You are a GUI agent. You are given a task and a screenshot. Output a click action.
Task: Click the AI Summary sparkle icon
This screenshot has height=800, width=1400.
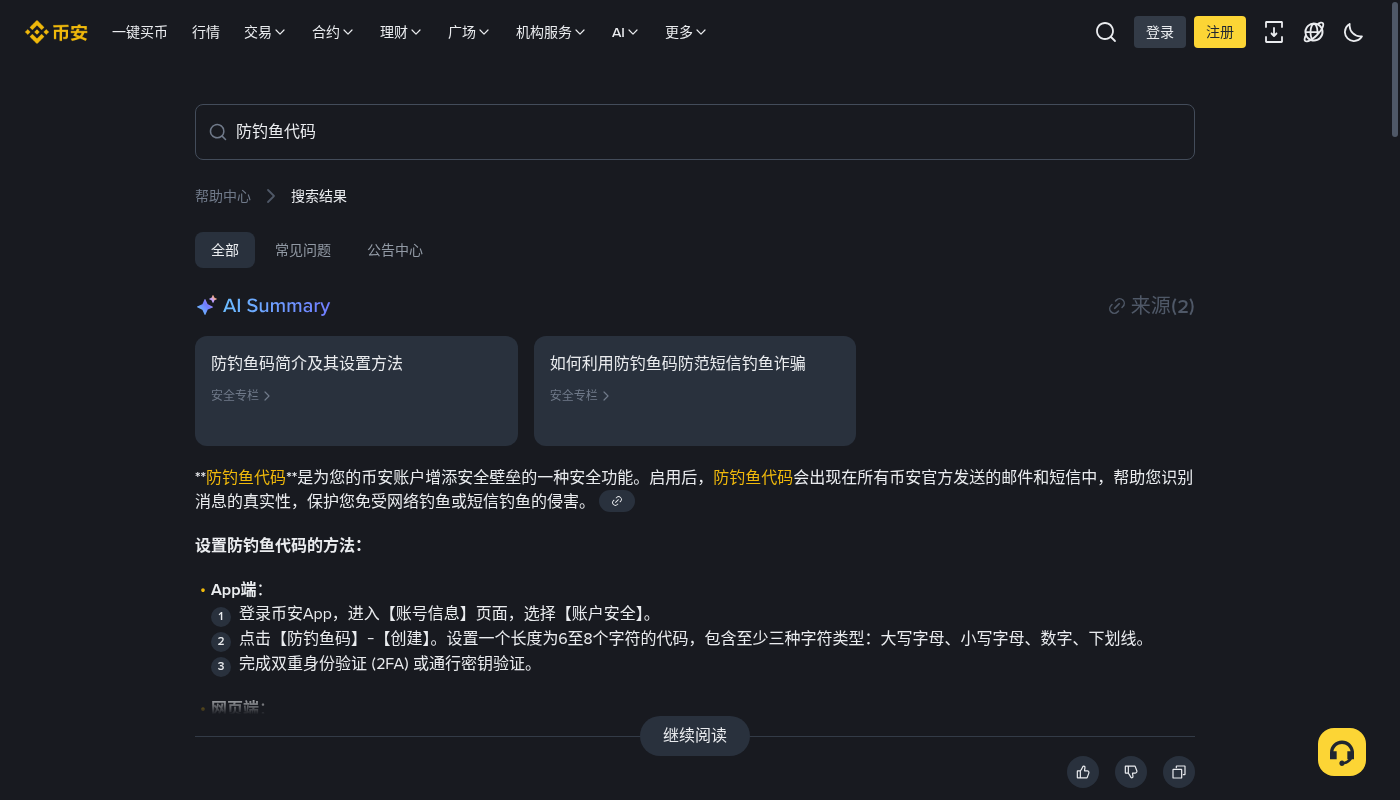206,306
